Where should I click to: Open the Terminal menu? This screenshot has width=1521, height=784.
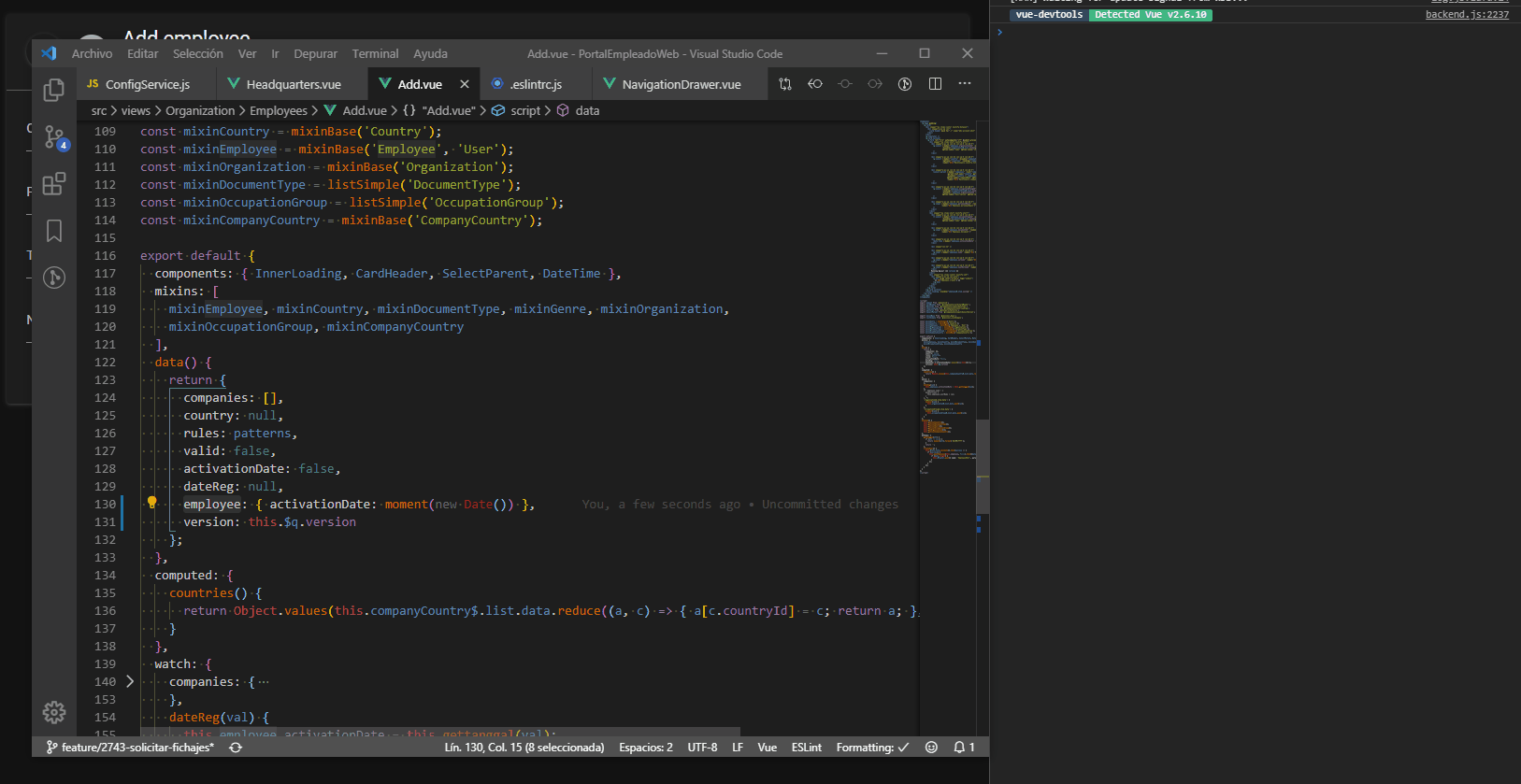[375, 54]
